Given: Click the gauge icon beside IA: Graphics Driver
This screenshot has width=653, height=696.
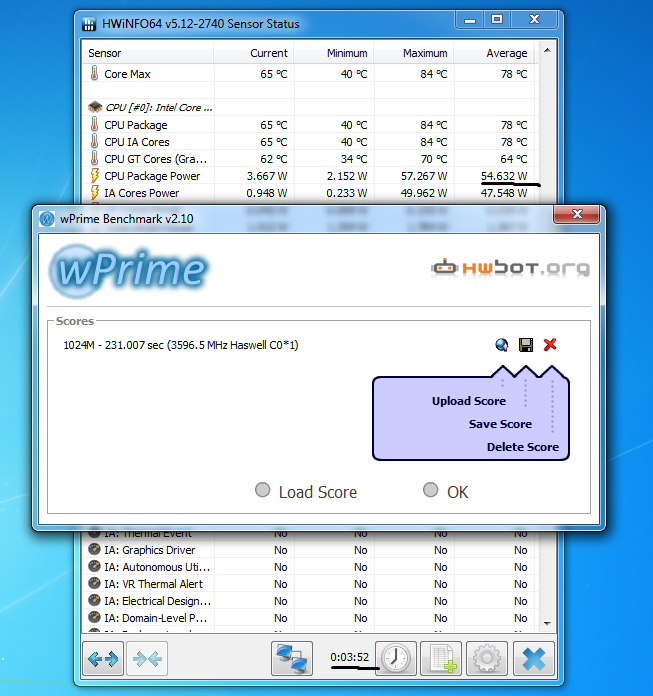Looking at the screenshot, I should tap(94, 549).
